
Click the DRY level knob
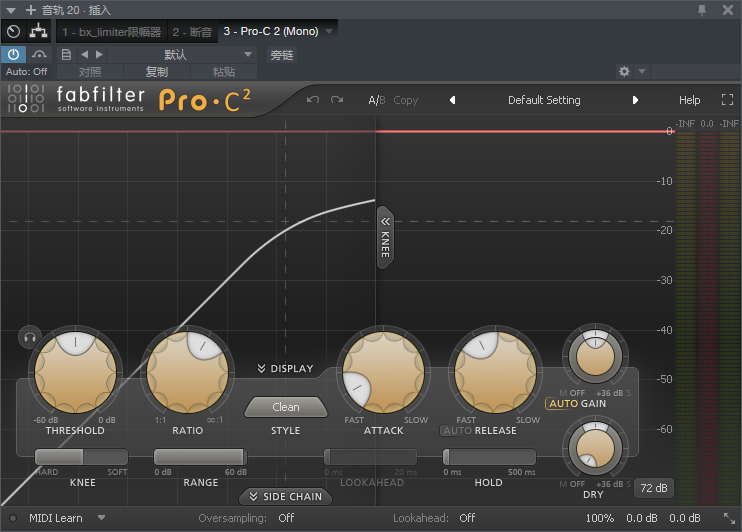[595, 448]
